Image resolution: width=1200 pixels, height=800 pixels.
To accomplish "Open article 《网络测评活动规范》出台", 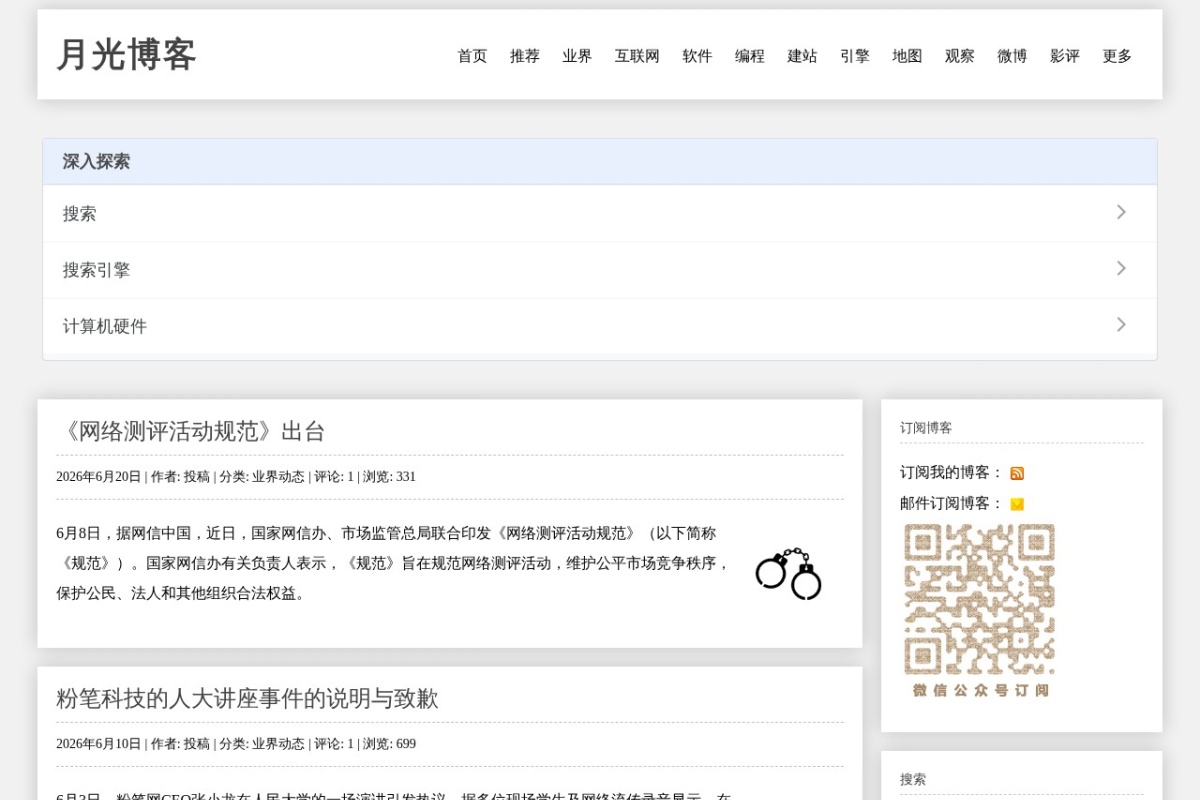I will [191, 431].
